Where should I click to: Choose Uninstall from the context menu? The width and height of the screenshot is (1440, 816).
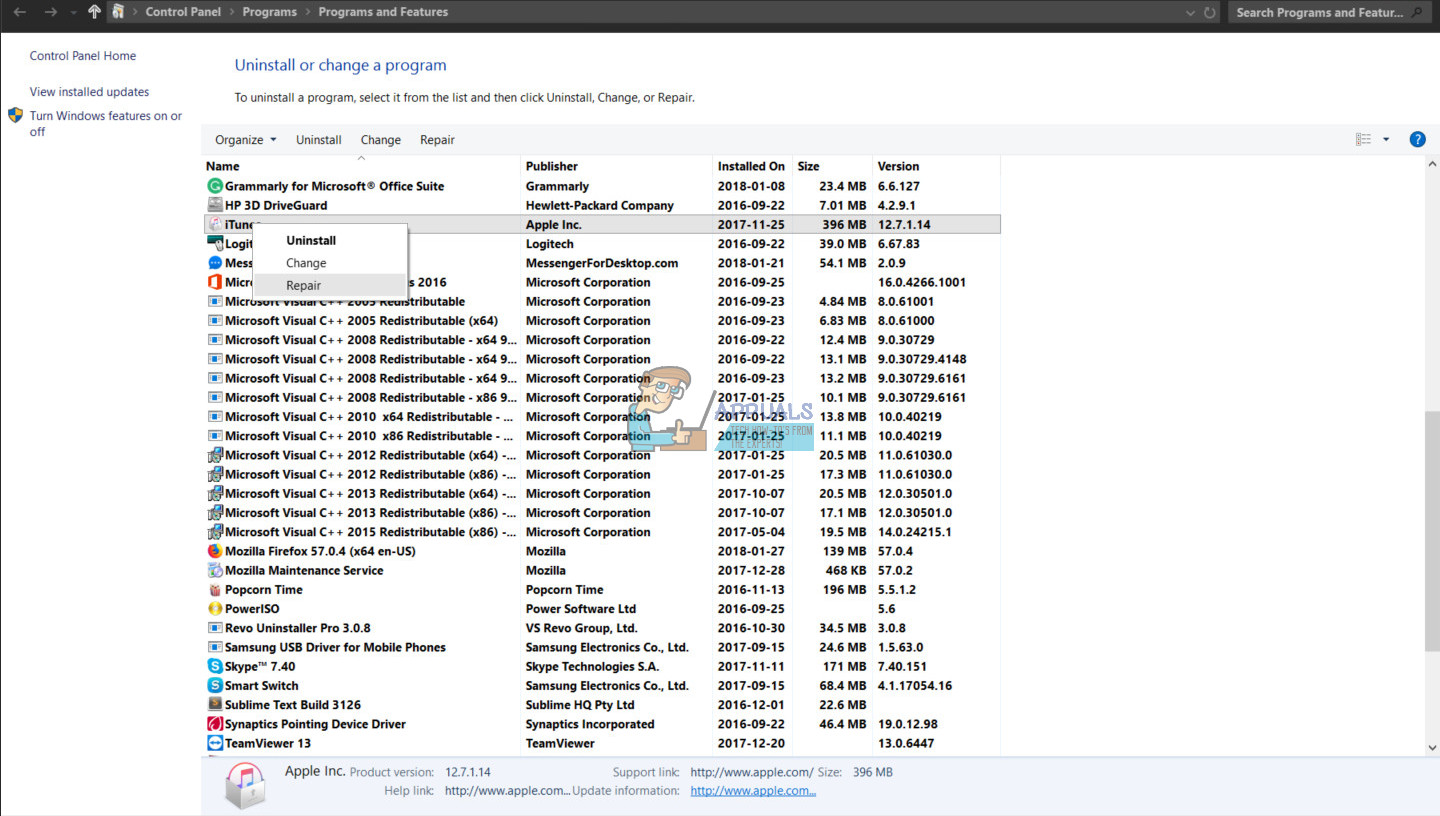pos(330,240)
